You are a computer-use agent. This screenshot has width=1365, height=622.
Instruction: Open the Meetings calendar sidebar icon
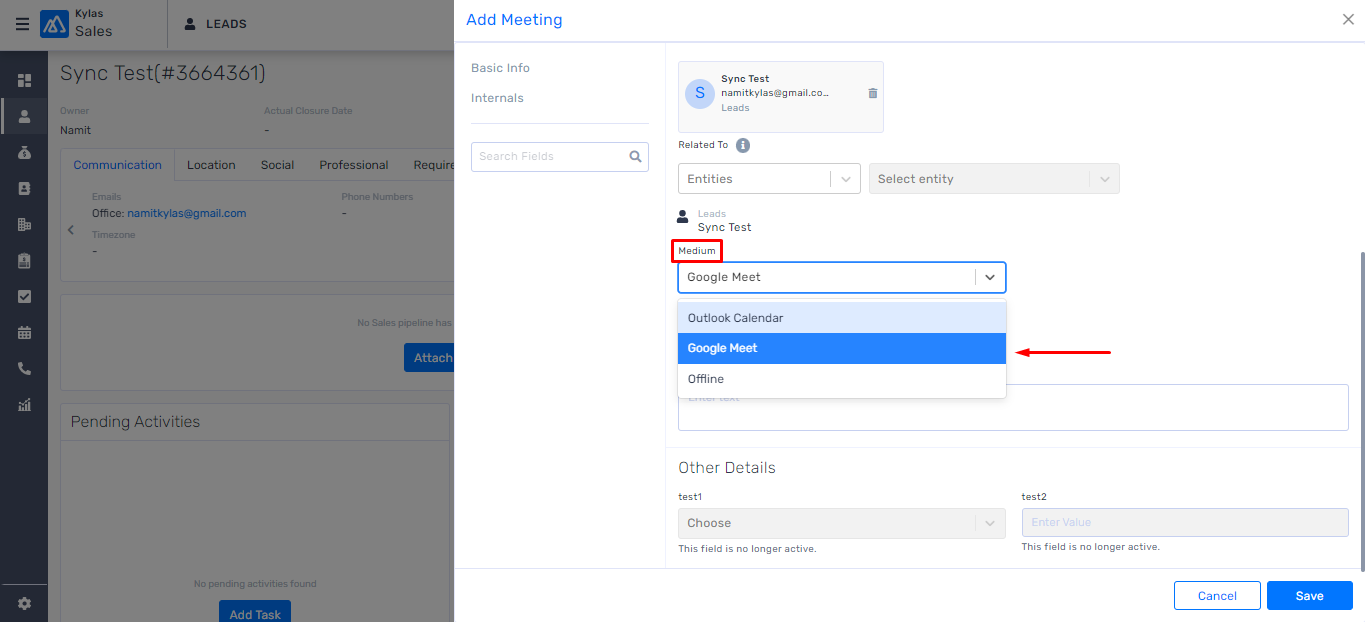pyautogui.click(x=24, y=332)
